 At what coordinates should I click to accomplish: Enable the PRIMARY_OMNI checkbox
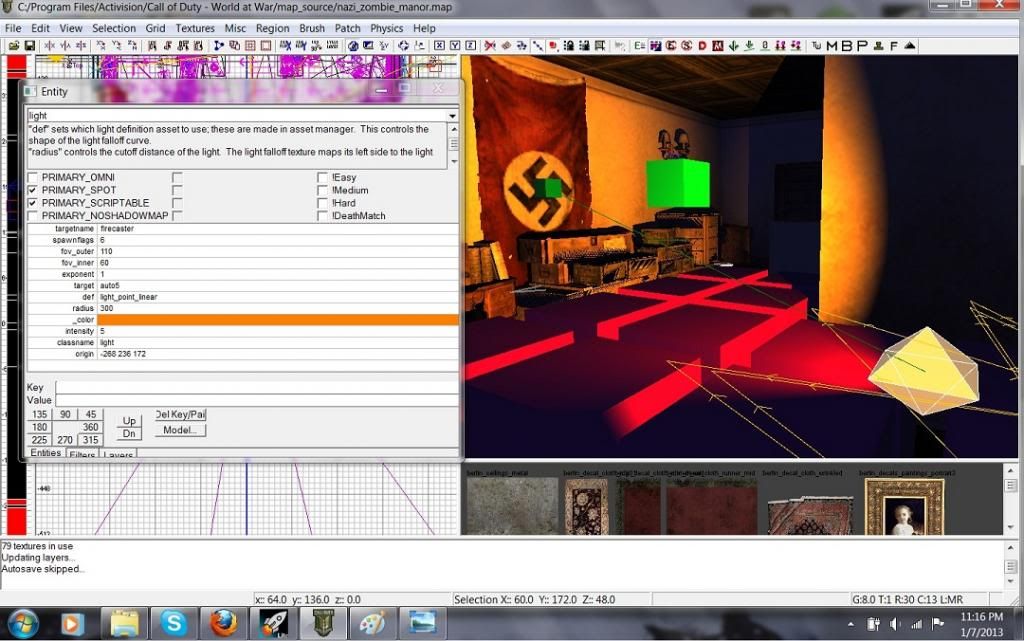33,178
